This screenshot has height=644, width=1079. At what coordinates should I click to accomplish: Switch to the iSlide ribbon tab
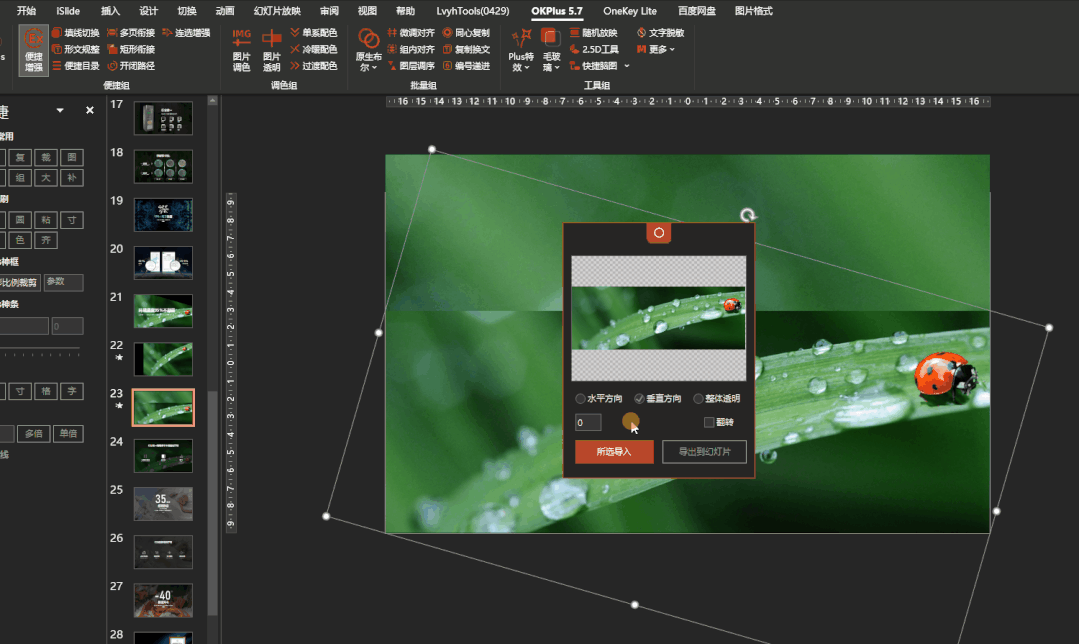[67, 11]
